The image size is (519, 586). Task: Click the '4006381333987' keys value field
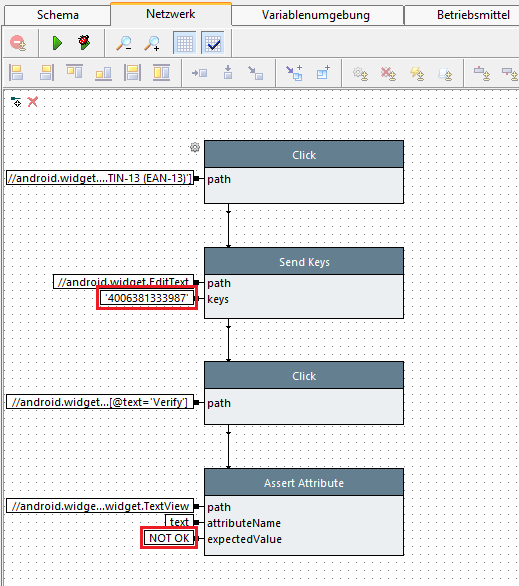(x=147, y=298)
